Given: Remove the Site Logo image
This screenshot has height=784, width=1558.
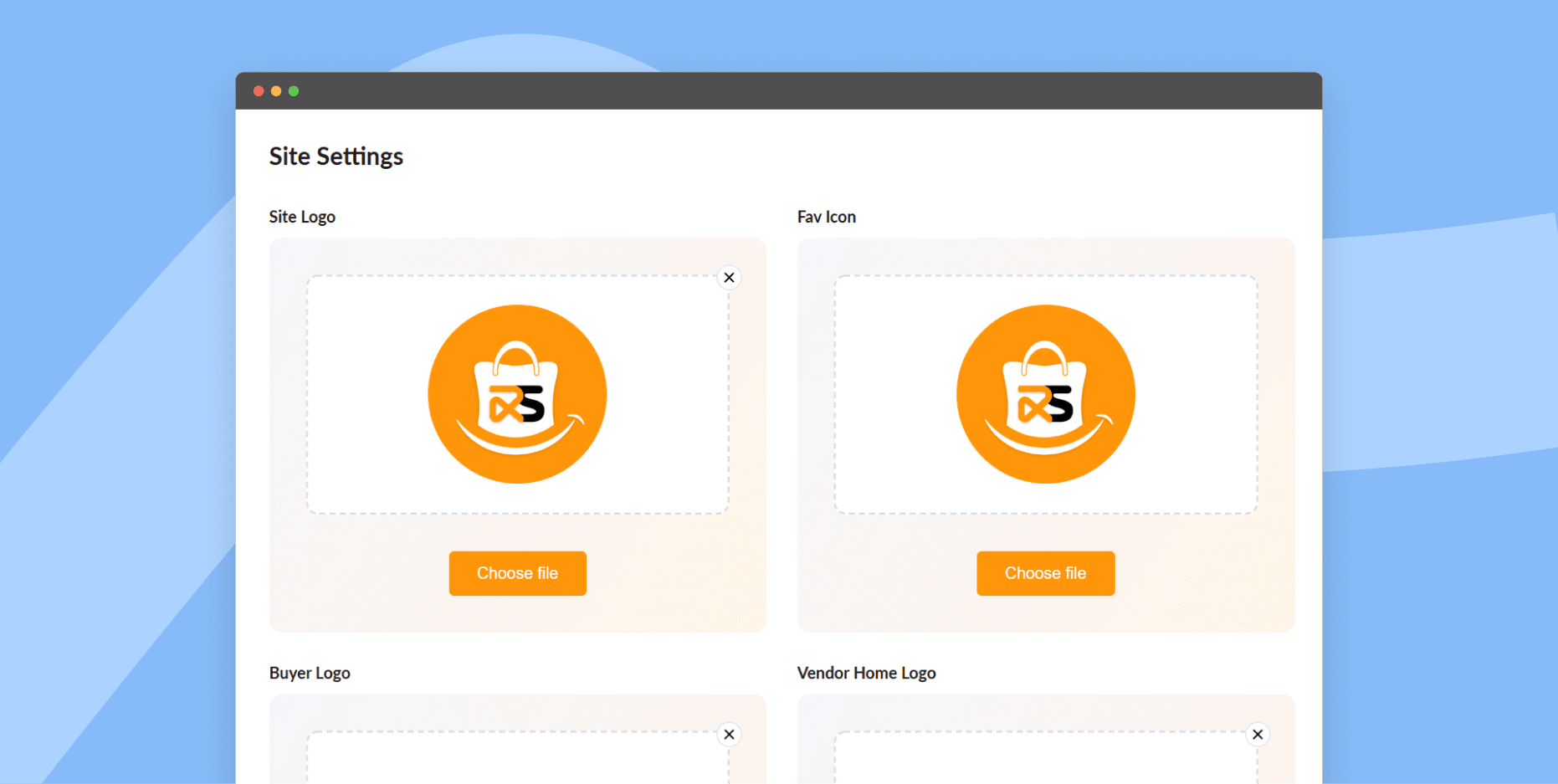Looking at the screenshot, I should point(729,278).
